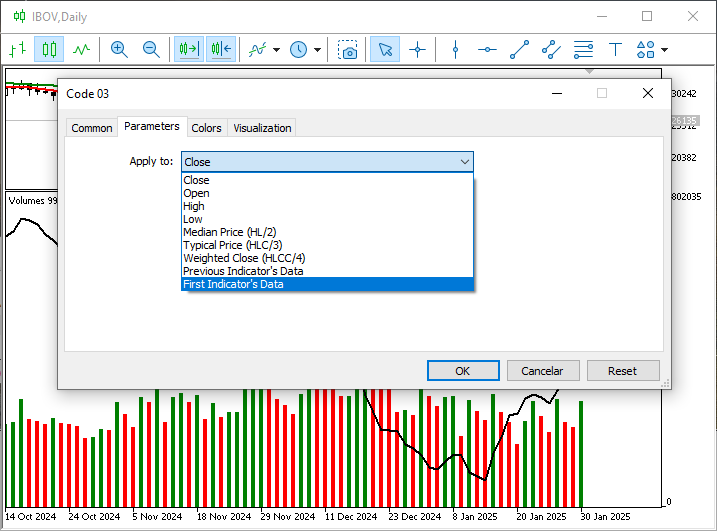
Task: Take chart screenshot with camera icon
Action: [x=347, y=49]
